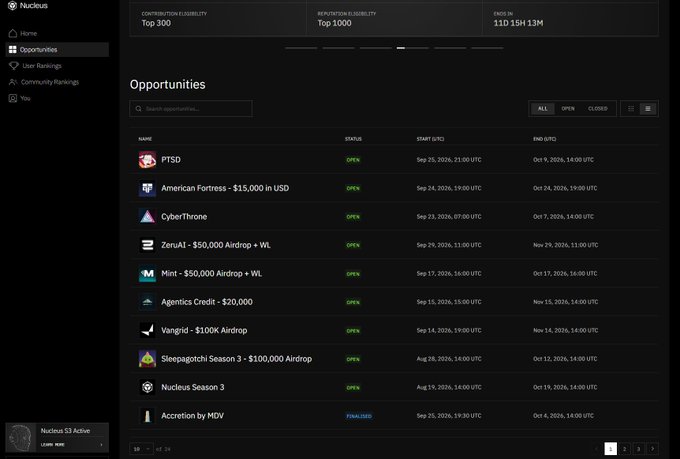Click the Top 300 contribution eligibility
Viewport: 680px width, 459px height.
[156, 23]
